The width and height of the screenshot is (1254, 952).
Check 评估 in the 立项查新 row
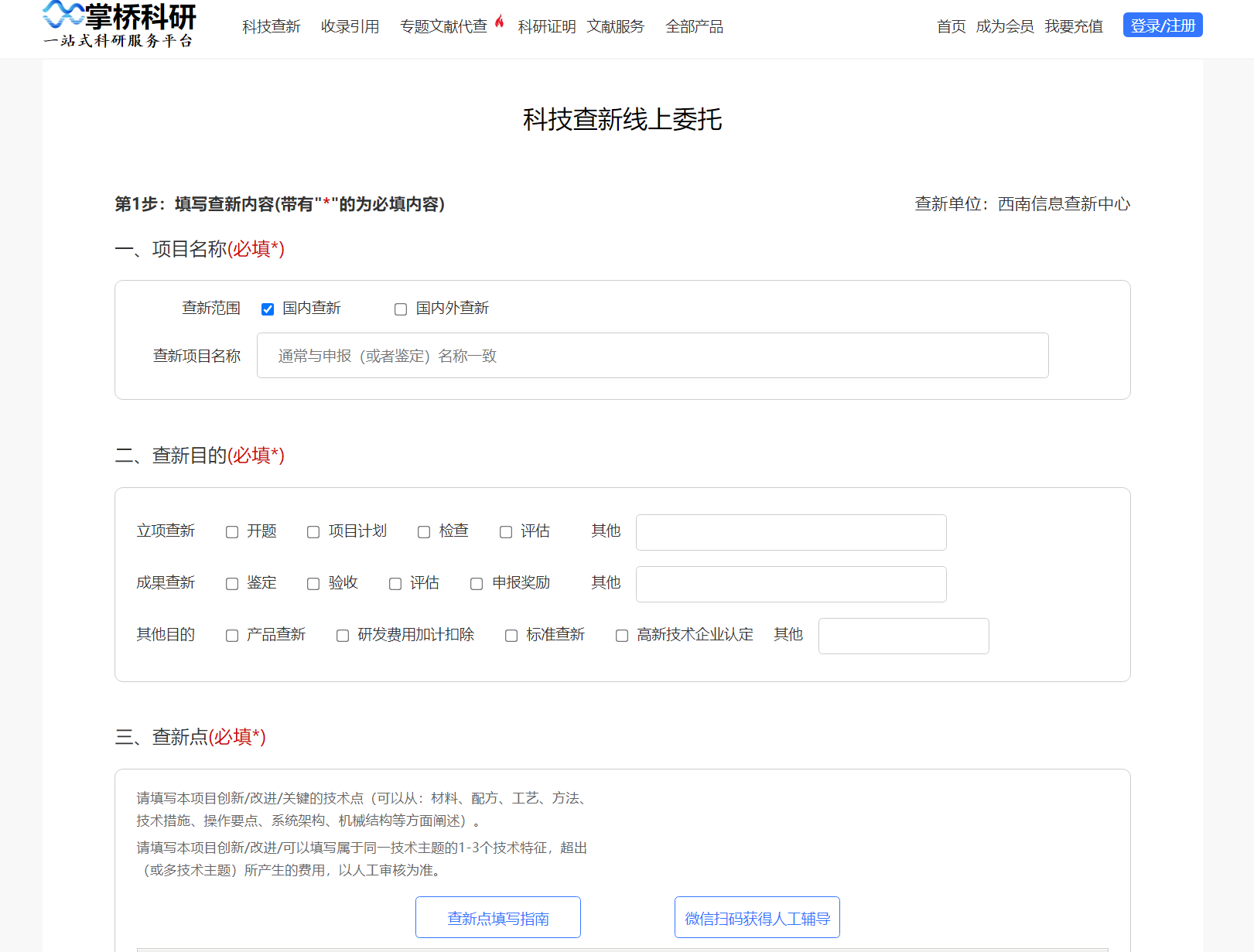(x=506, y=532)
